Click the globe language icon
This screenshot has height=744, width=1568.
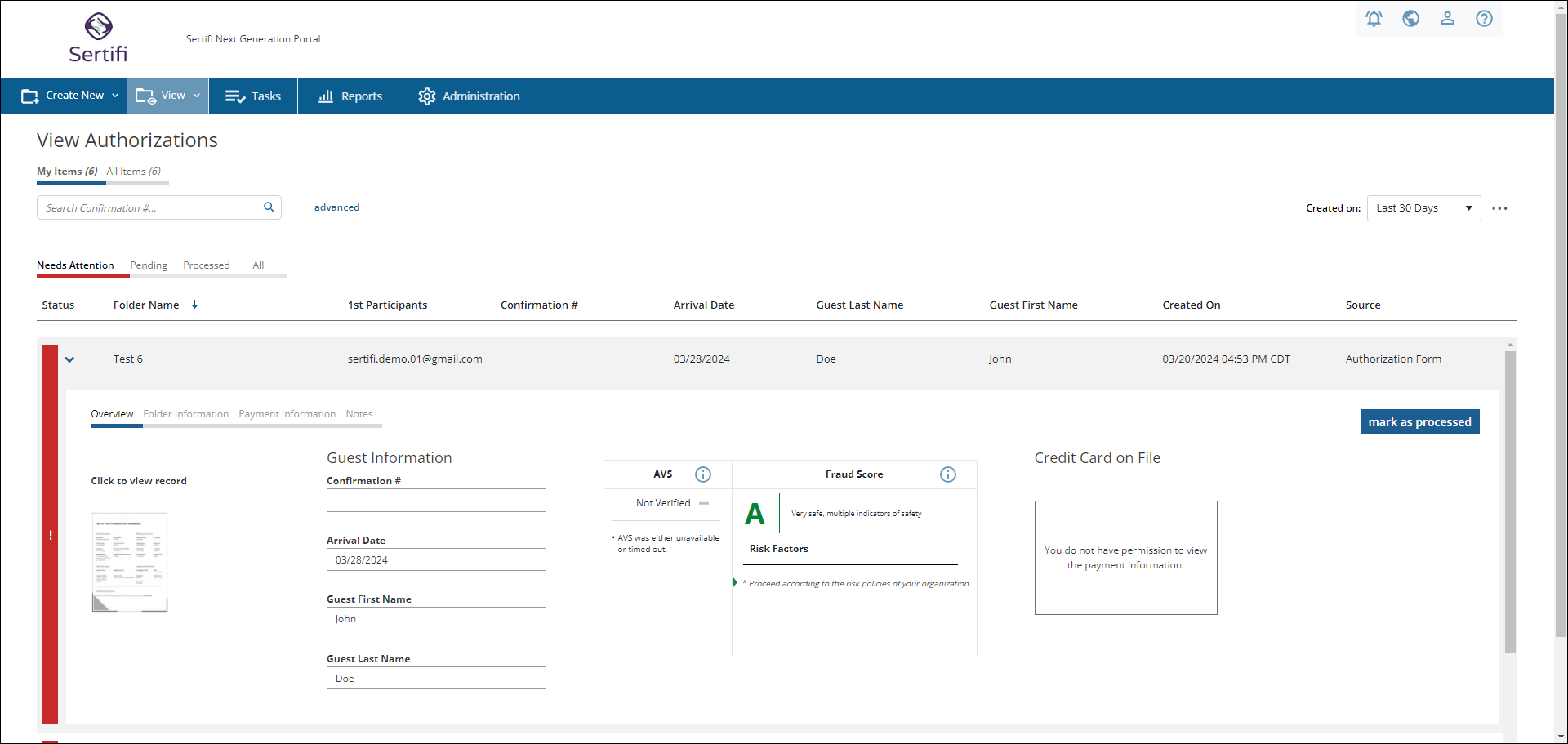[1410, 18]
